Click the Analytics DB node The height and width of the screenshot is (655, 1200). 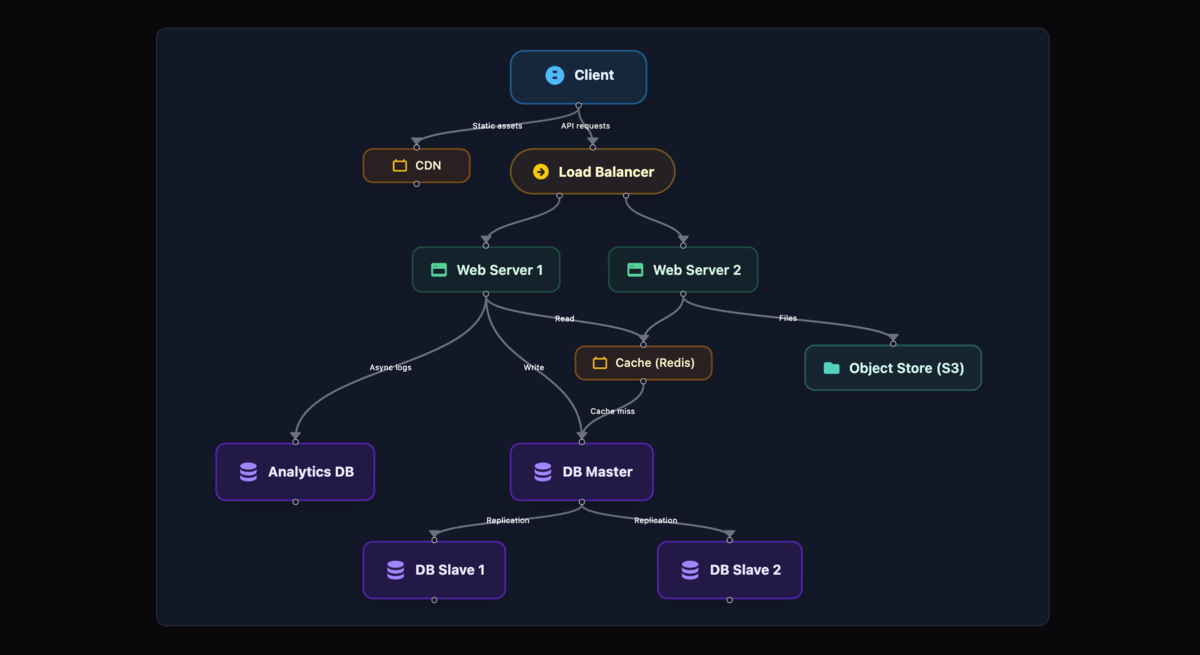pyautogui.click(x=295, y=471)
